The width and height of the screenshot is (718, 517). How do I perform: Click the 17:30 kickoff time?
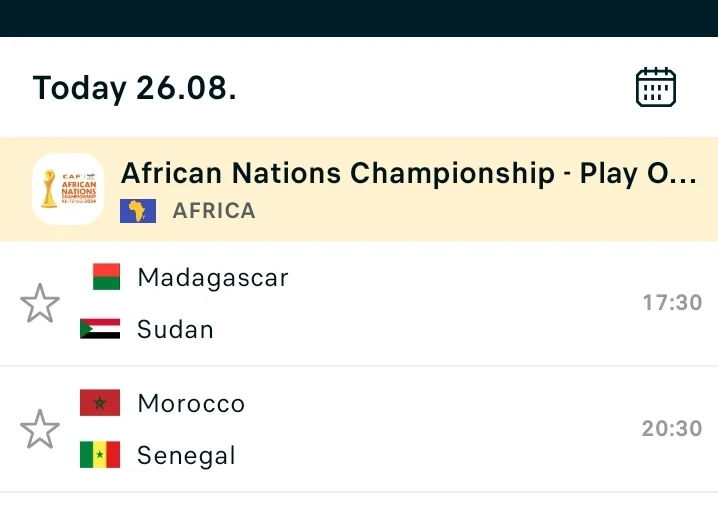coord(672,302)
